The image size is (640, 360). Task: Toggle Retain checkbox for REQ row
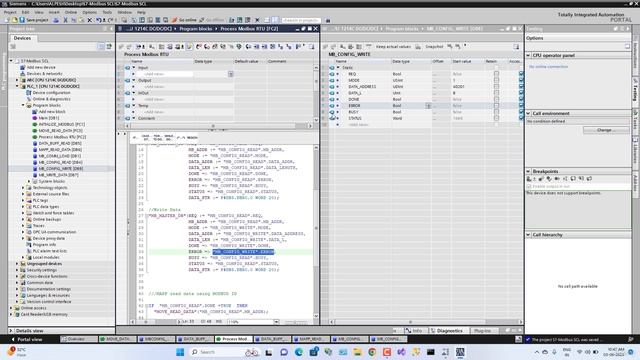click(x=496, y=74)
